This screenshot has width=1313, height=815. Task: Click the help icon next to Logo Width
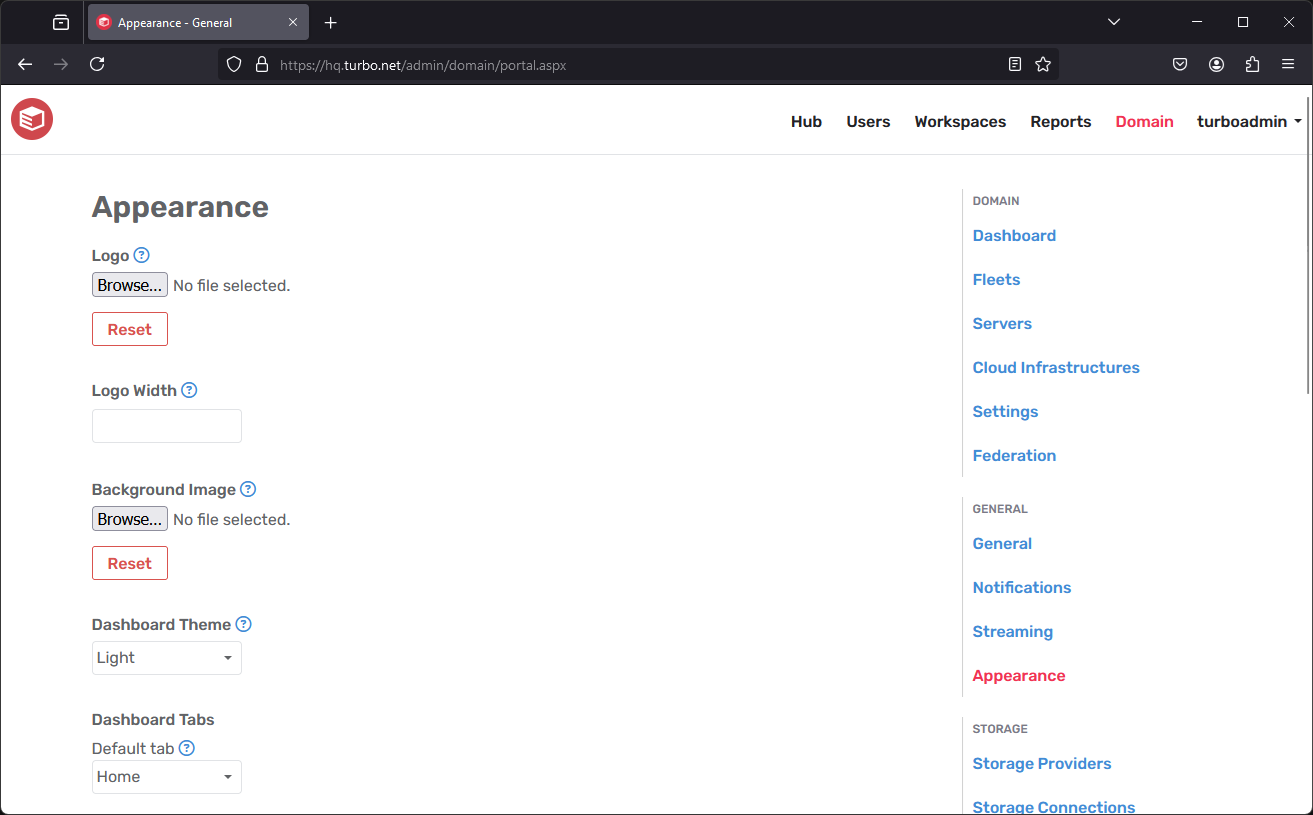pos(189,390)
